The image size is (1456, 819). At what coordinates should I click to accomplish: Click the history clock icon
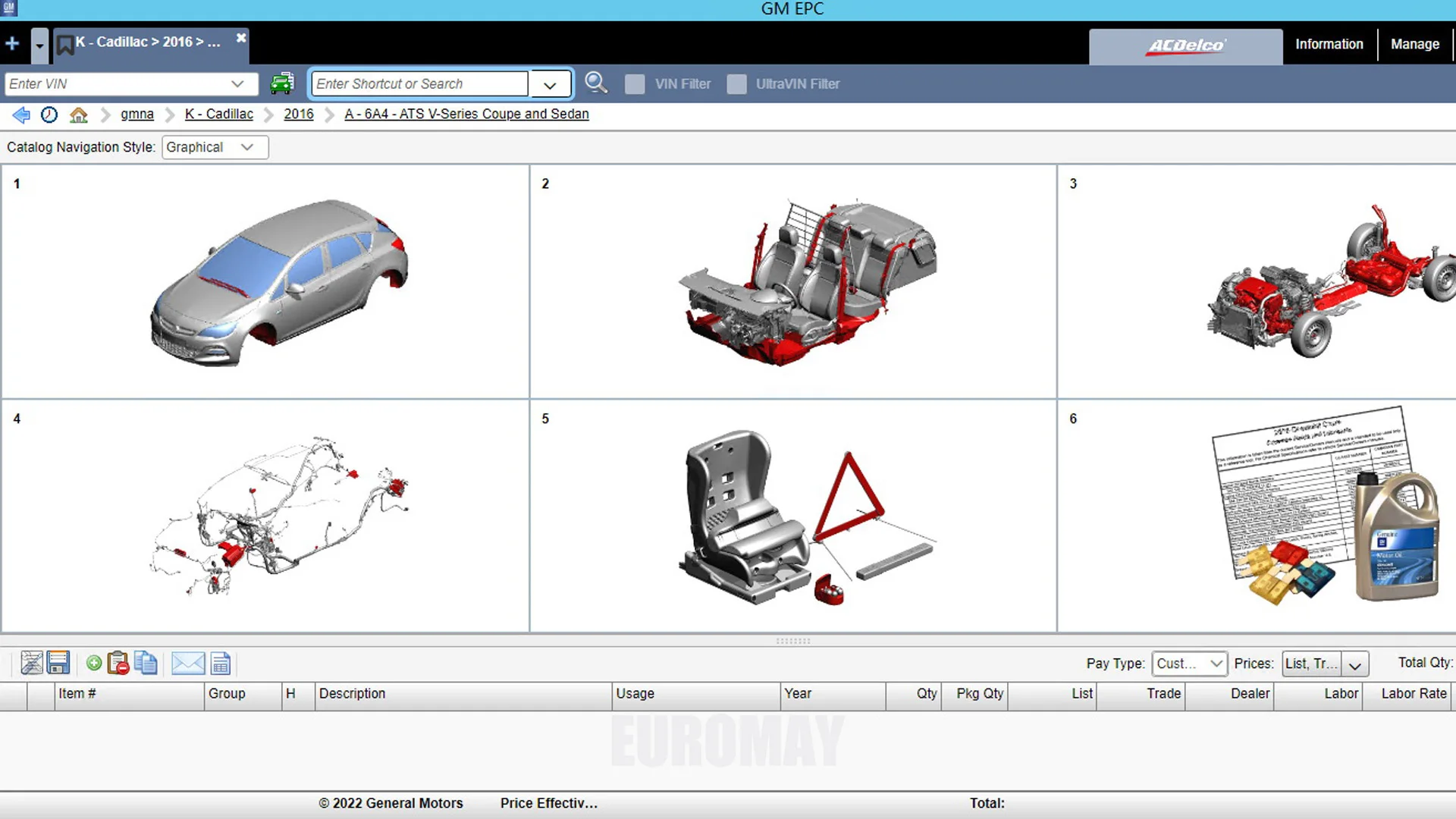point(49,115)
